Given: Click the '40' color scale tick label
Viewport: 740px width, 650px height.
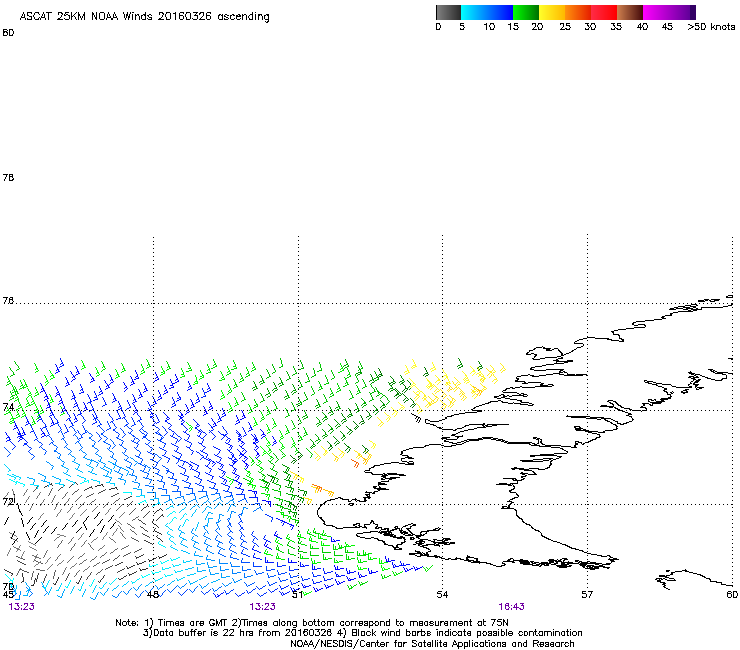Looking at the screenshot, I should pyautogui.click(x=642, y=27).
